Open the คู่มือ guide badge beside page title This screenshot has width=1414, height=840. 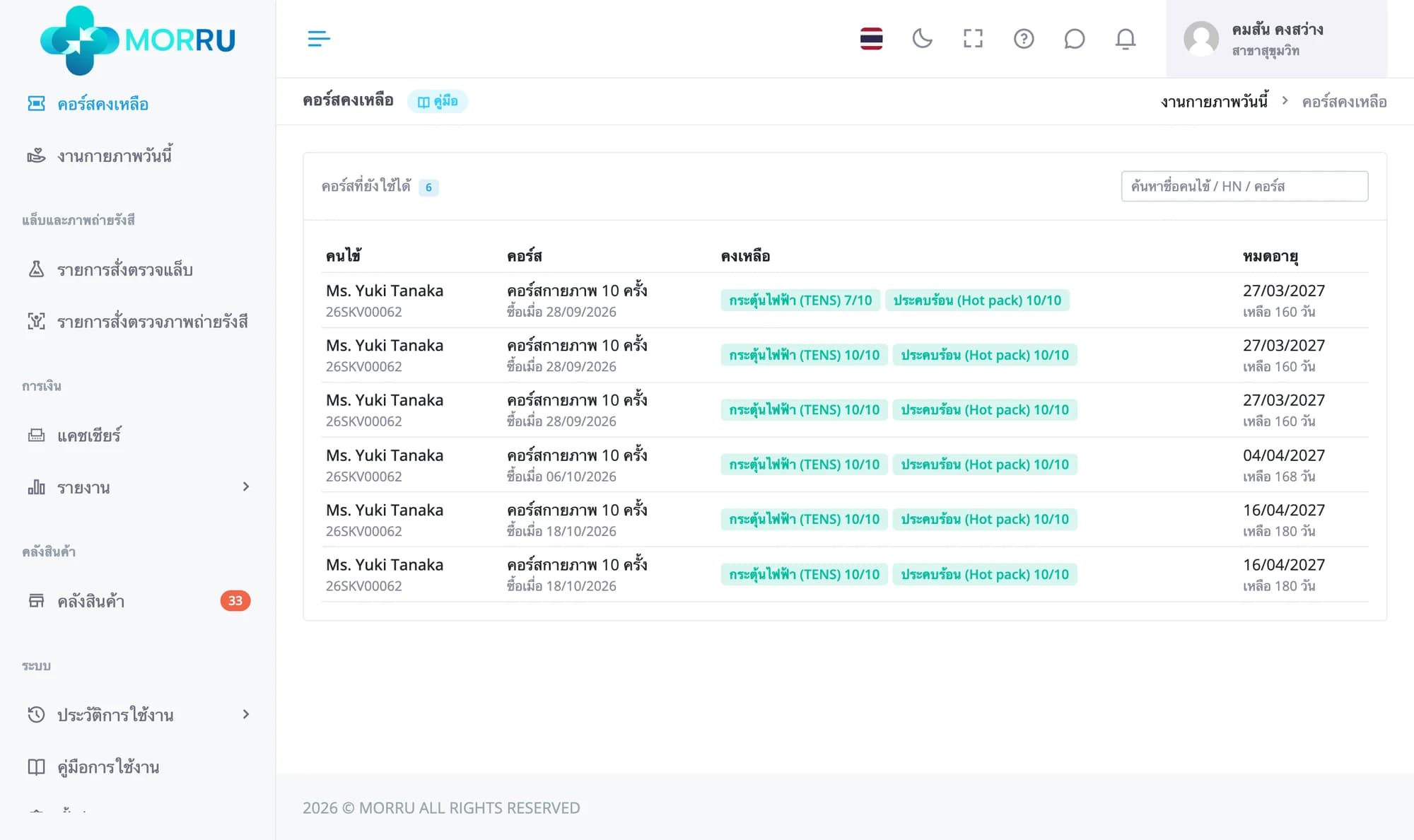tap(438, 101)
